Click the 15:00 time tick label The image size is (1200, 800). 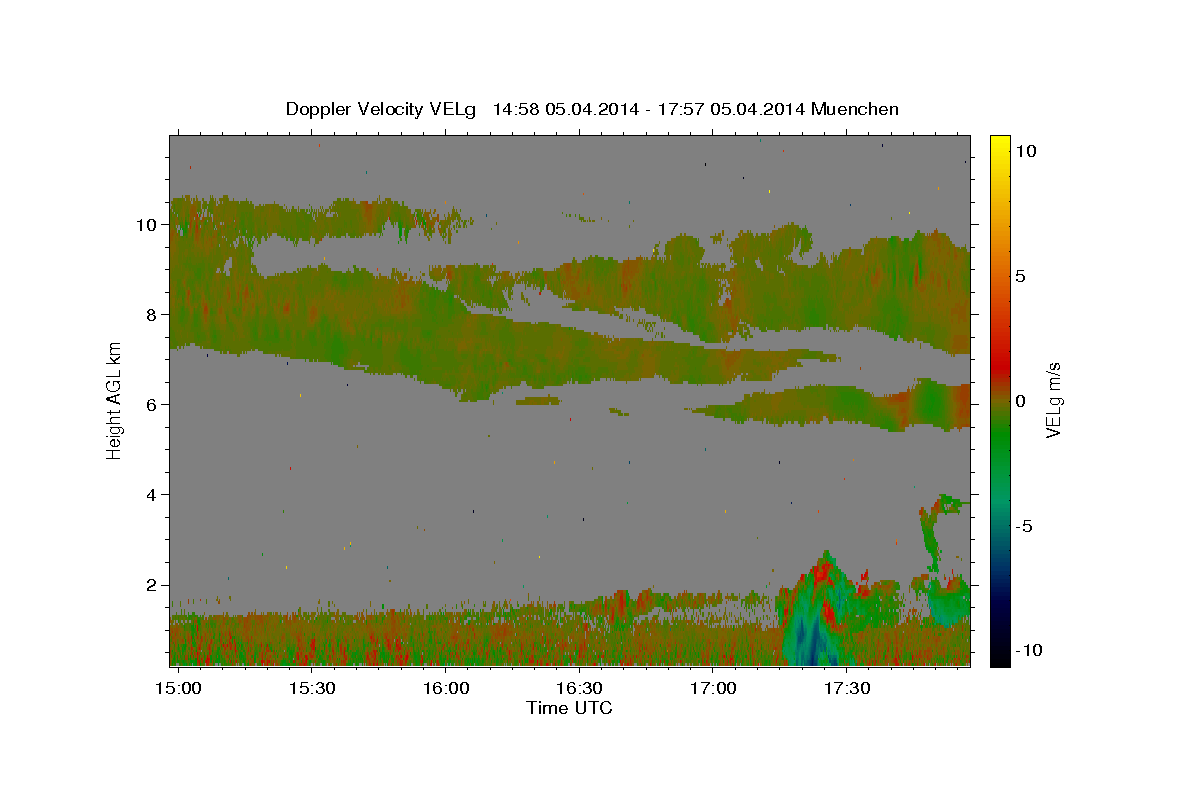(177, 689)
